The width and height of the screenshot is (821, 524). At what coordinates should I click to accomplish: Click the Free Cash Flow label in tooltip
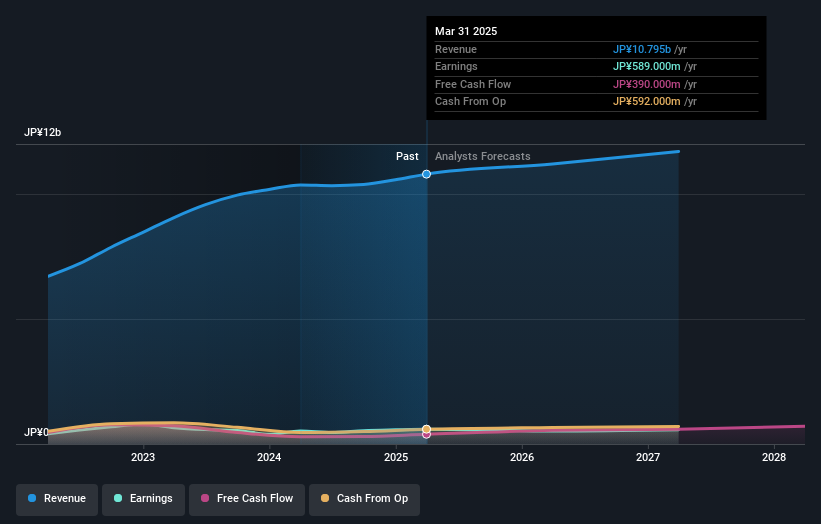(473, 84)
